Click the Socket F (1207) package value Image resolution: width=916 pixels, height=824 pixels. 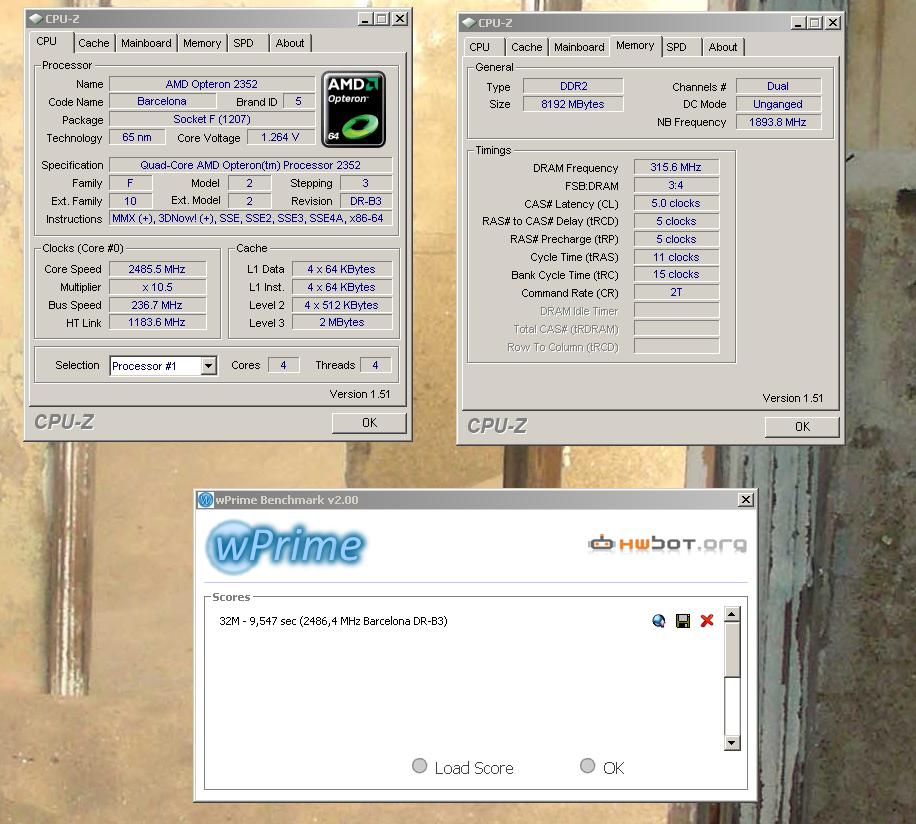[x=211, y=119]
